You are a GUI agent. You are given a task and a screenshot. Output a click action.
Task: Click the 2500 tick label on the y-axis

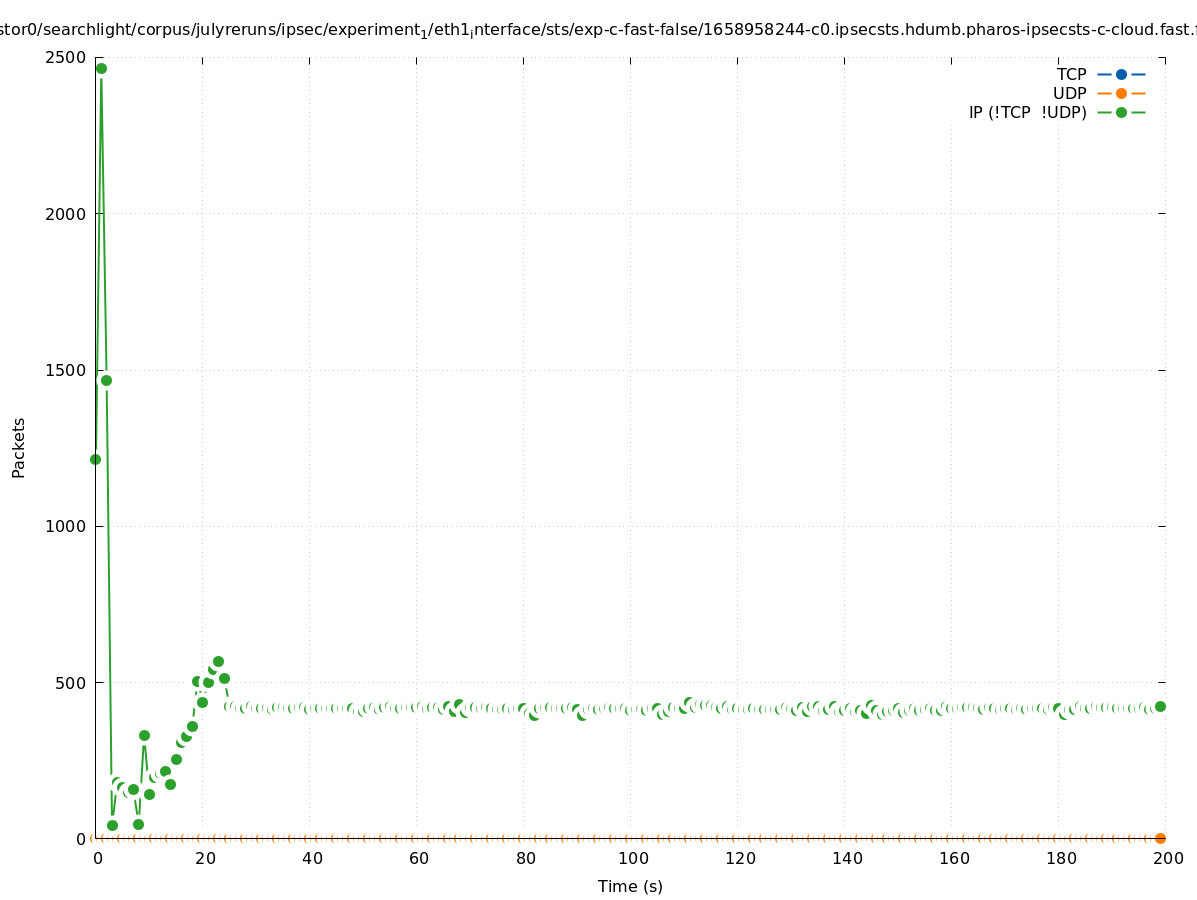tap(66, 57)
